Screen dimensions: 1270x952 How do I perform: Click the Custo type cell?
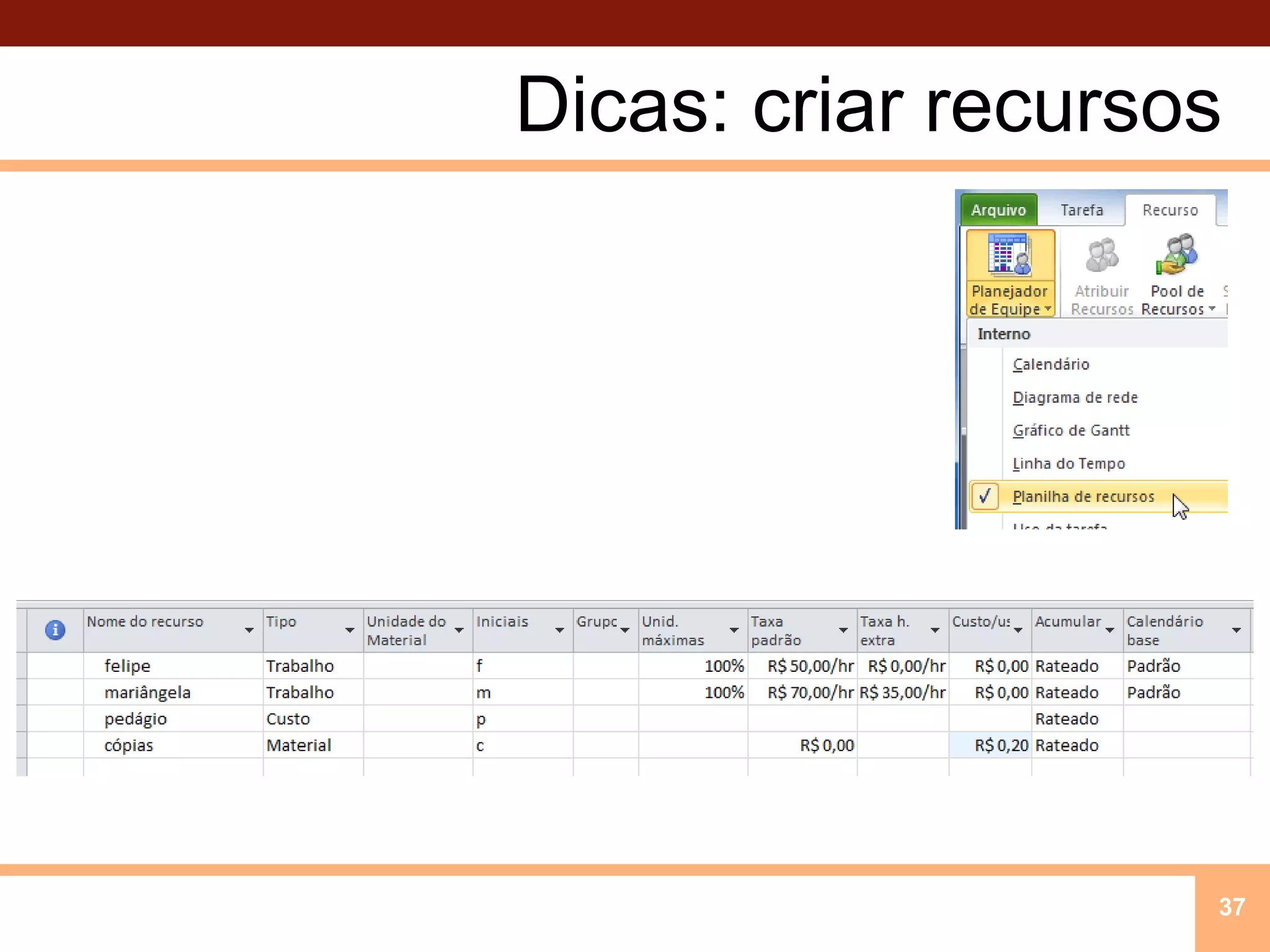pyautogui.click(x=313, y=719)
